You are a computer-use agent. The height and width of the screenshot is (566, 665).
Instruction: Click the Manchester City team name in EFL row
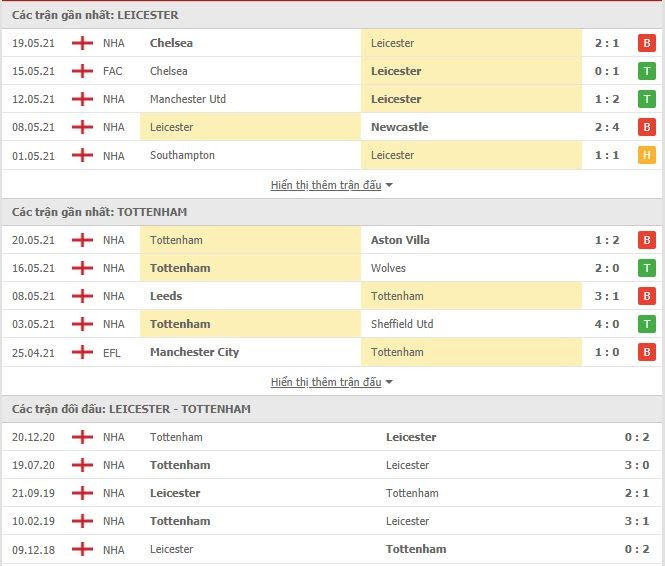(194, 352)
